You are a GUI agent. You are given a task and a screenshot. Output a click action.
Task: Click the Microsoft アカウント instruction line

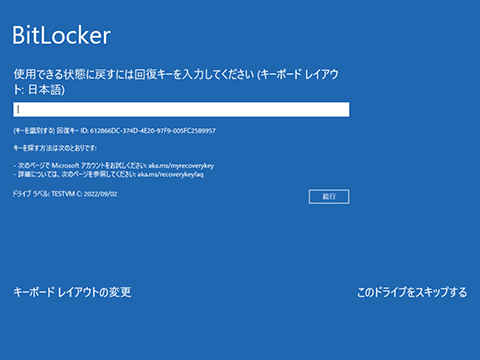click(x=114, y=165)
